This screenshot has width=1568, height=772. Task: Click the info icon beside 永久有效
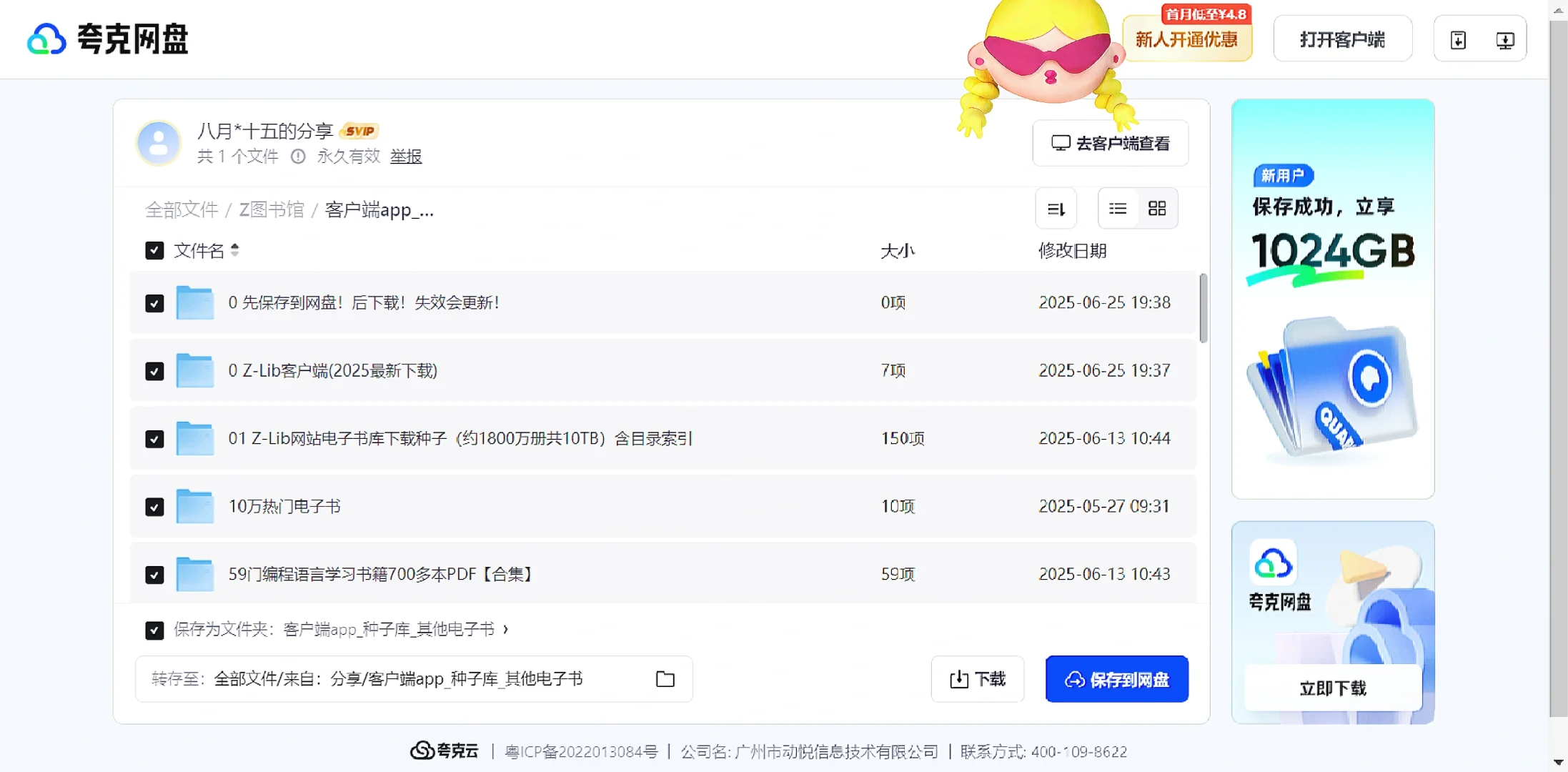click(x=298, y=156)
